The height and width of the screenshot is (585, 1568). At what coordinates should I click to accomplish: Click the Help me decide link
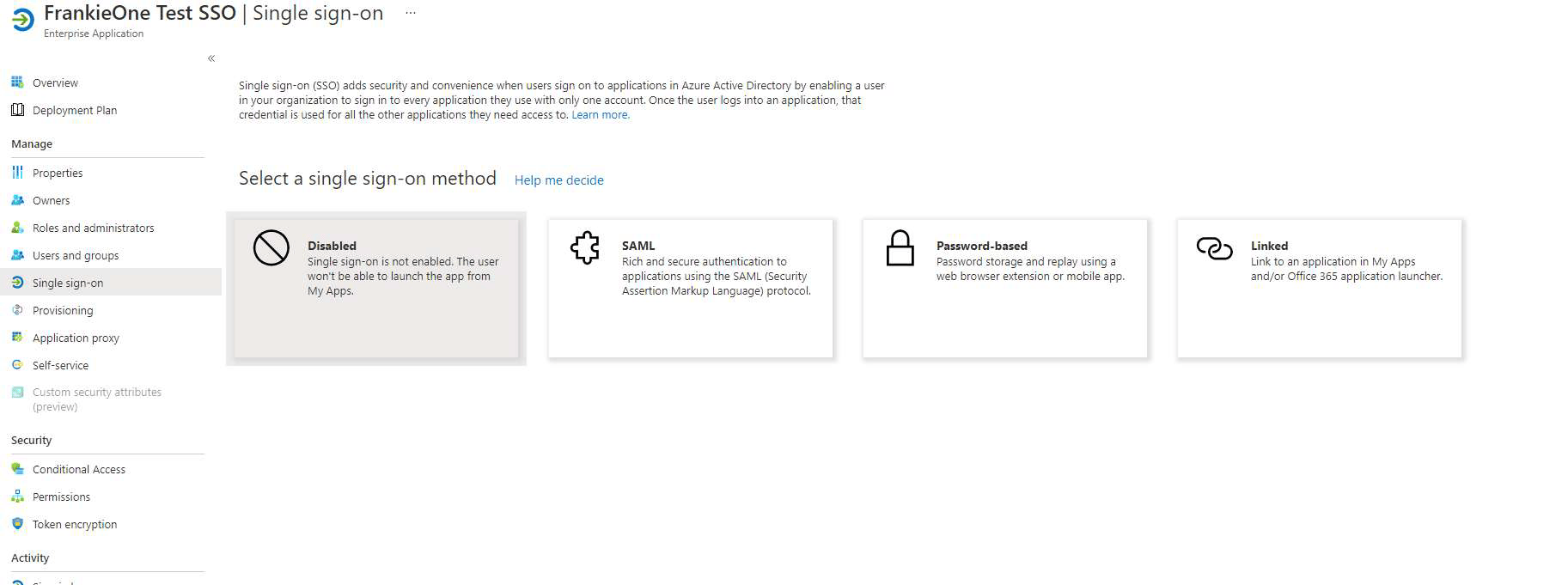click(558, 180)
